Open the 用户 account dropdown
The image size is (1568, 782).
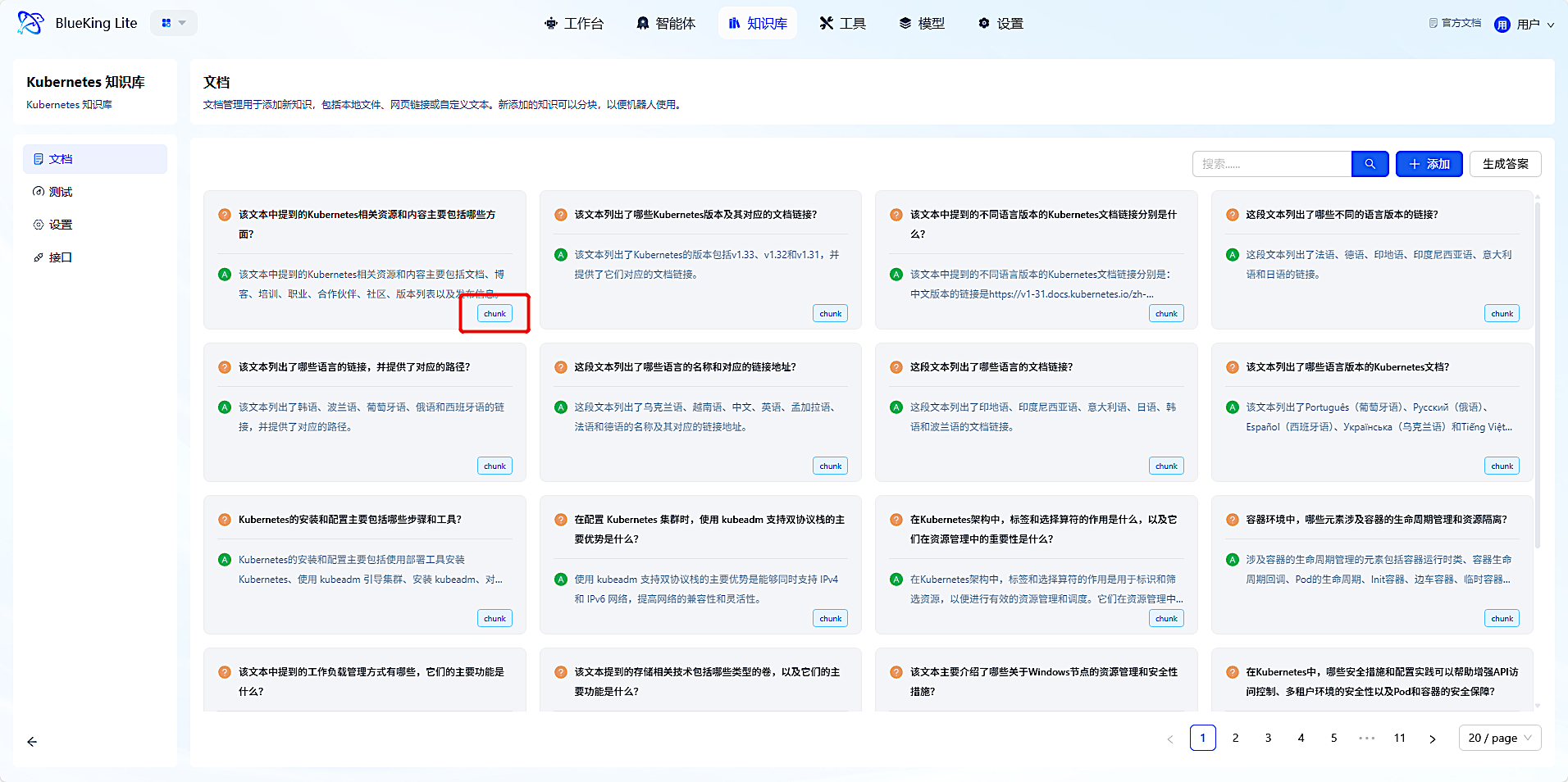1532,25
